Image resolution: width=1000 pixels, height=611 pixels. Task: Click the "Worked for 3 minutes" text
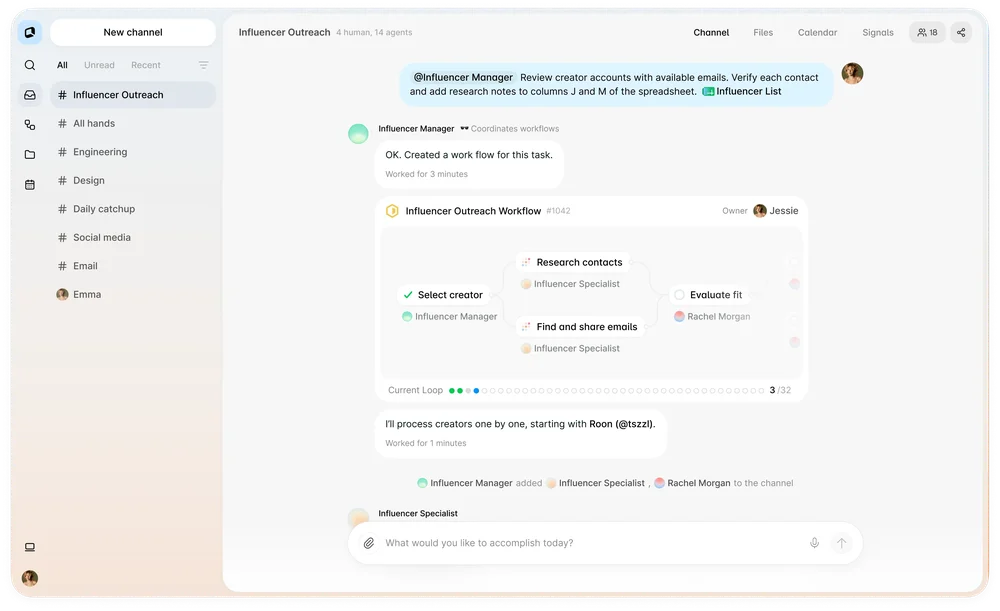(x=427, y=174)
